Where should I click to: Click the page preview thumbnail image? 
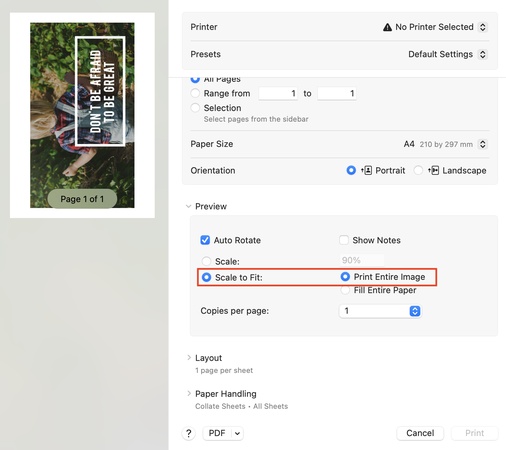[x=82, y=115]
